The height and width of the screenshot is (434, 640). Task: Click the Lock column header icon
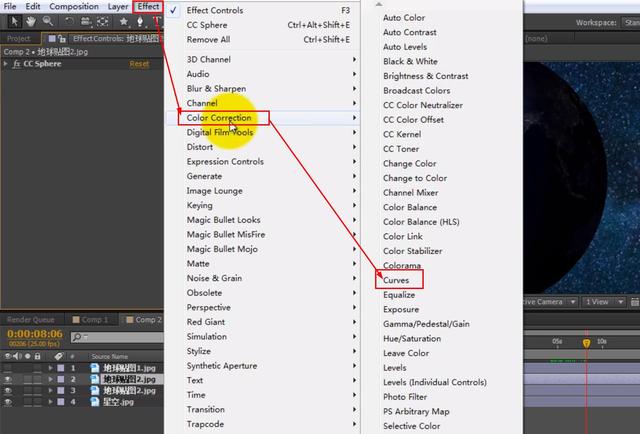click(38, 356)
